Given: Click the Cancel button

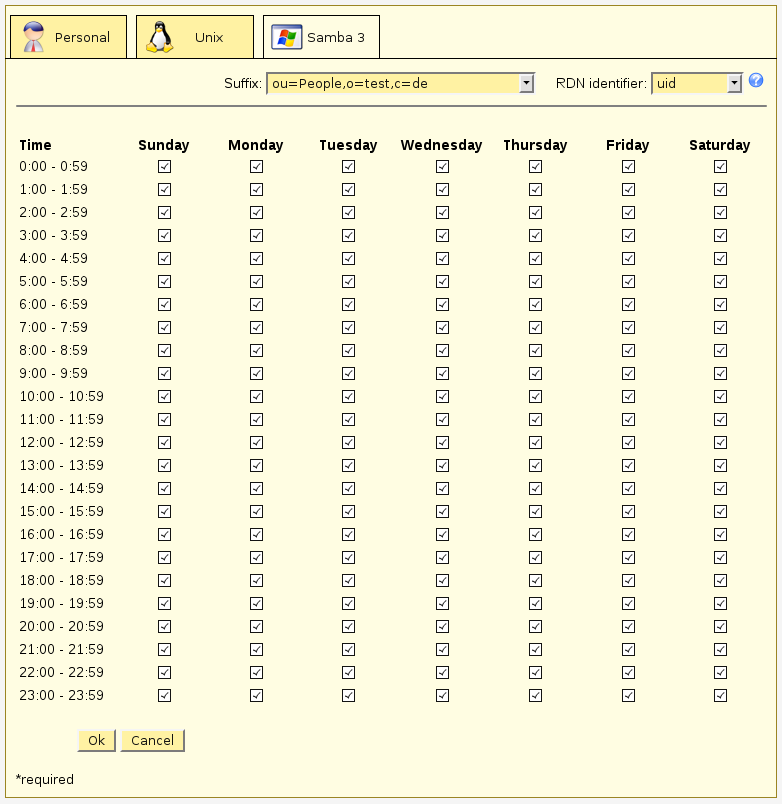Looking at the screenshot, I should click(x=152, y=741).
